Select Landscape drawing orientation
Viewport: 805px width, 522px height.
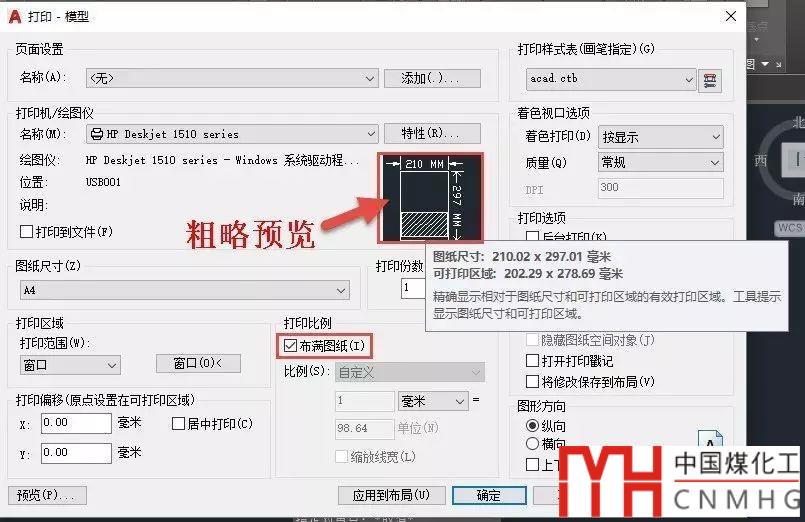[532, 443]
